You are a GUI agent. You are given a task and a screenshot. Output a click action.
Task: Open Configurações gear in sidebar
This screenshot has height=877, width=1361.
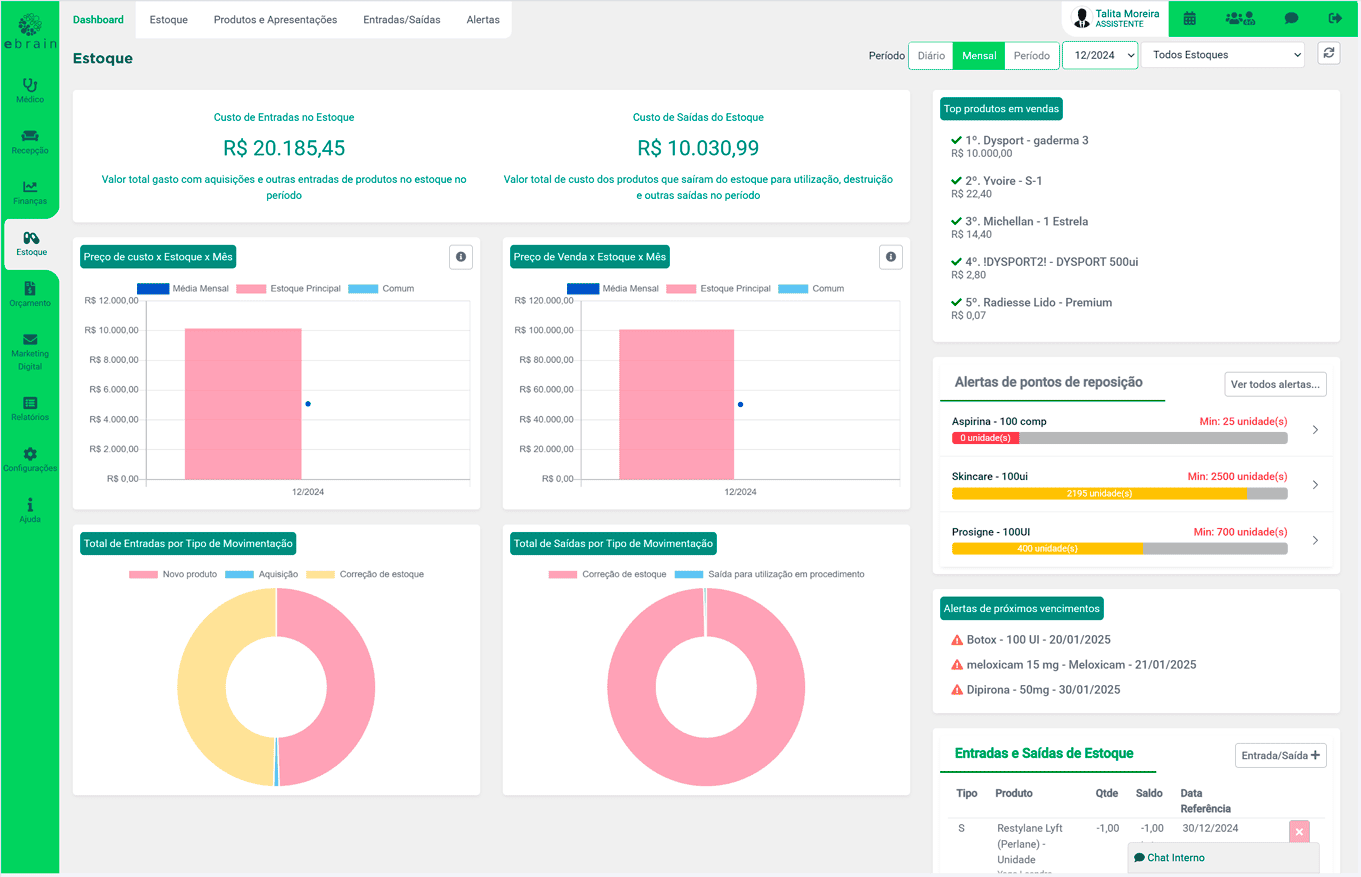pos(30,459)
